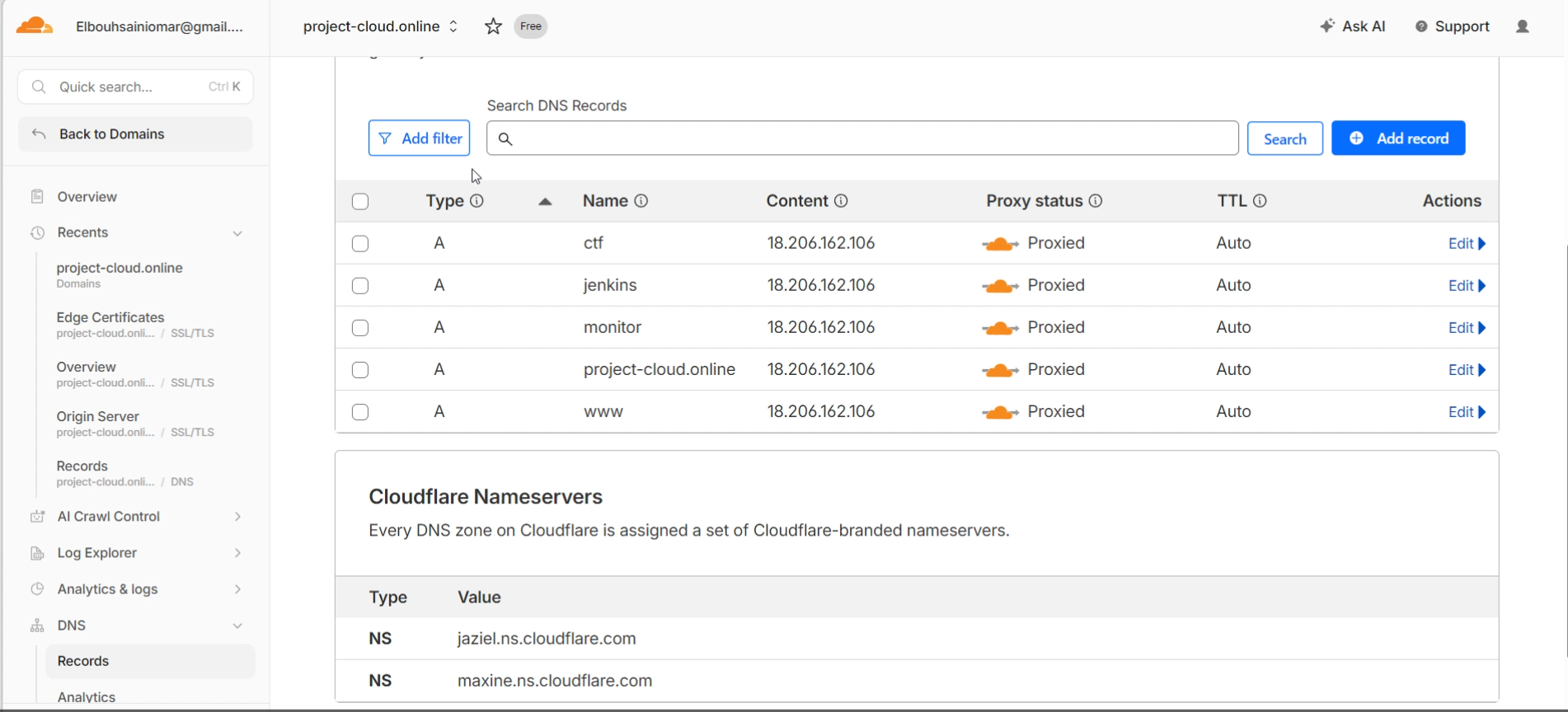Click the DNS sidebar icon
The width and height of the screenshot is (1568, 712).
(37, 625)
